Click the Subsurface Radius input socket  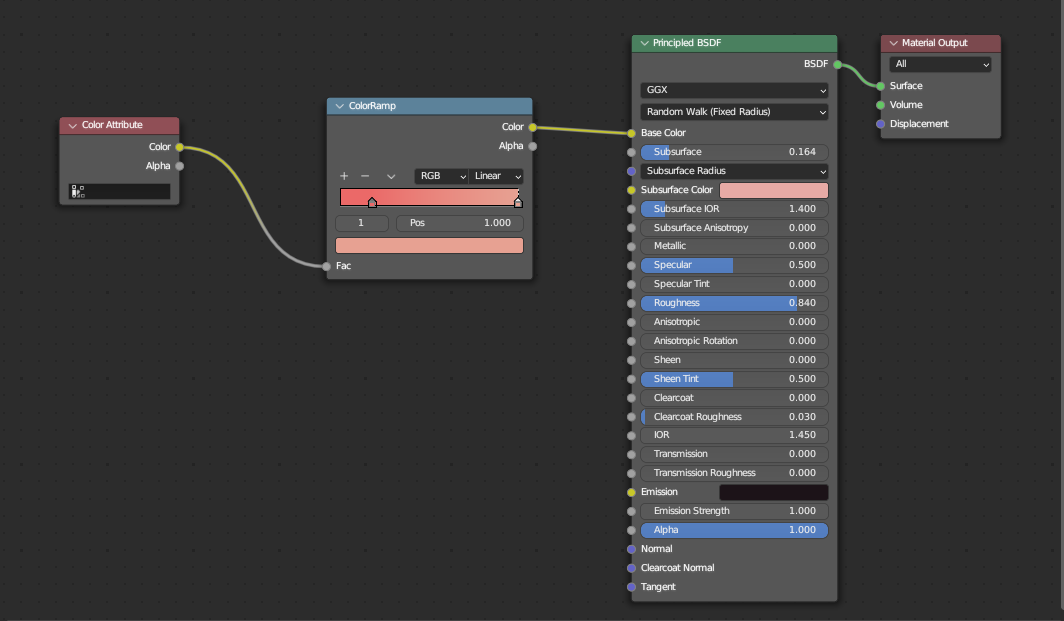tap(632, 171)
